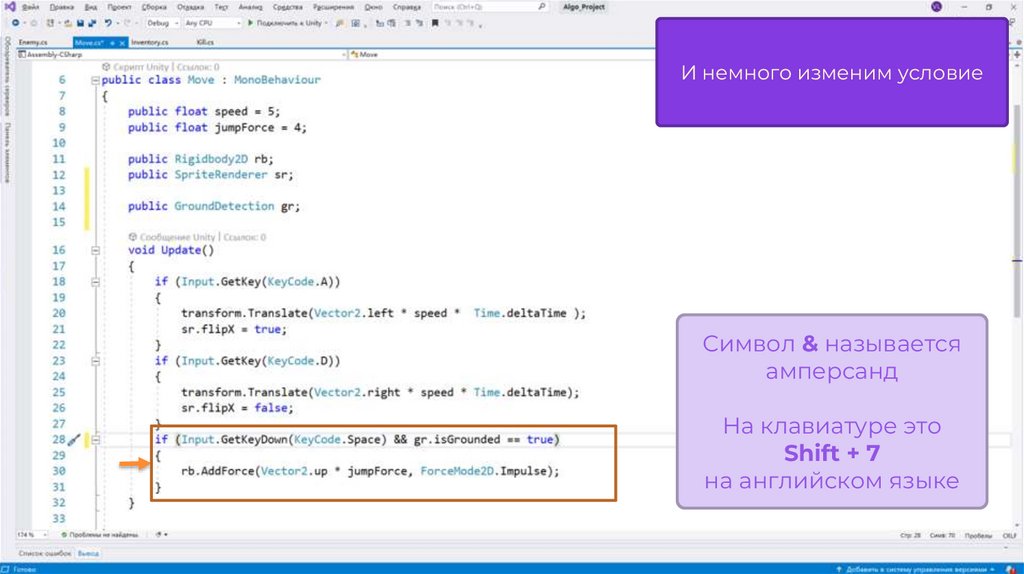Viewport: 1024px width, 574px height.
Task: Click ForceMode2D.Impulse in line 30
Action: tap(483, 471)
